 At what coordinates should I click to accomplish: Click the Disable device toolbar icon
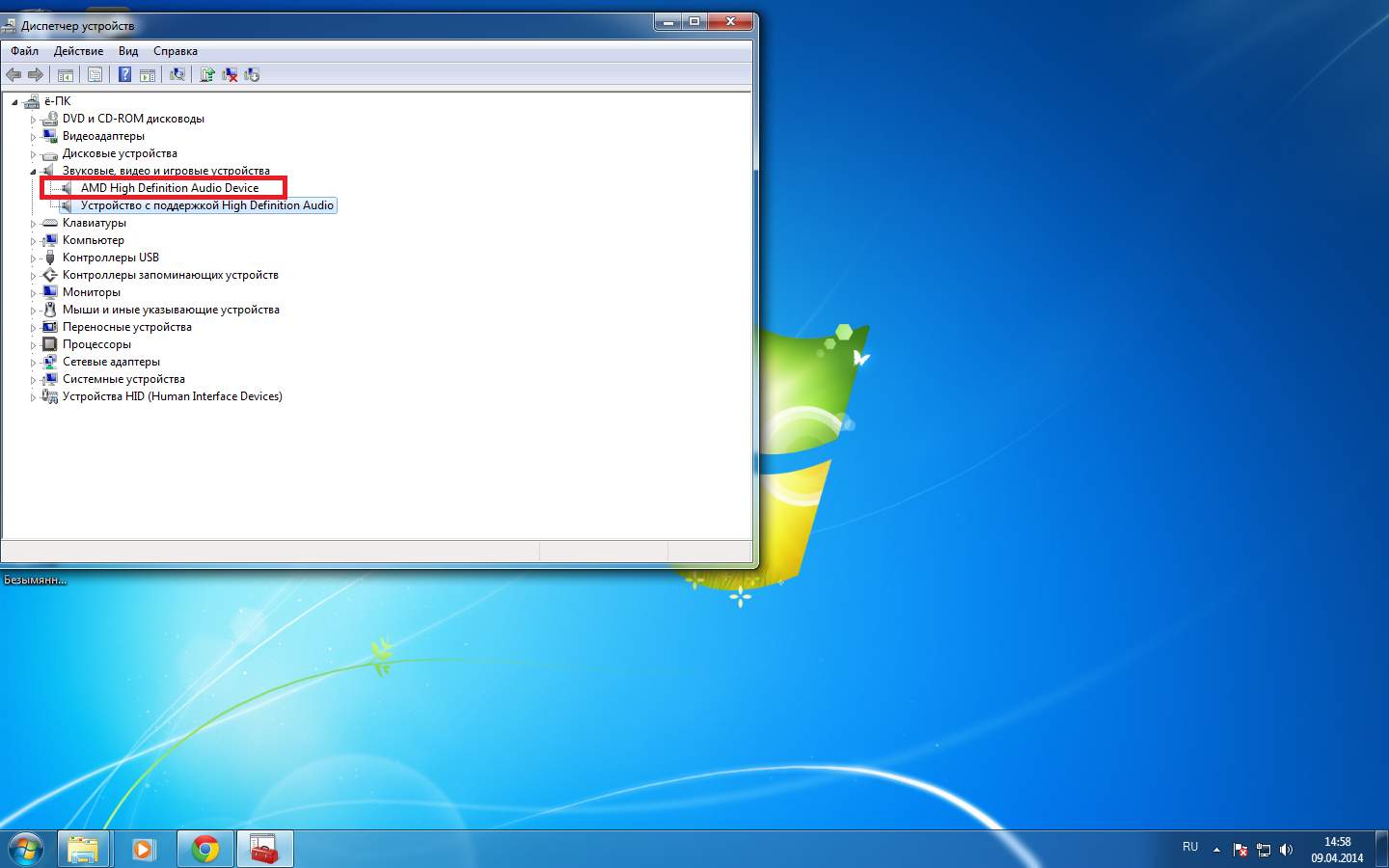click(x=252, y=74)
